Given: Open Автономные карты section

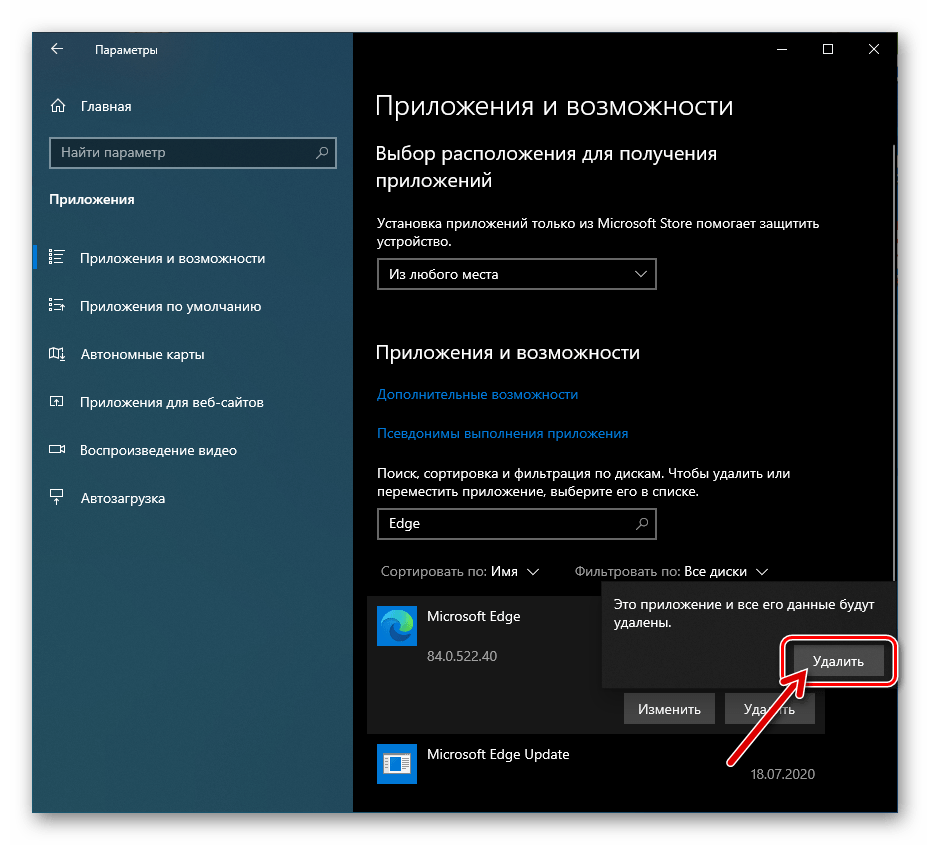Looking at the screenshot, I should click(x=142, y=354).
